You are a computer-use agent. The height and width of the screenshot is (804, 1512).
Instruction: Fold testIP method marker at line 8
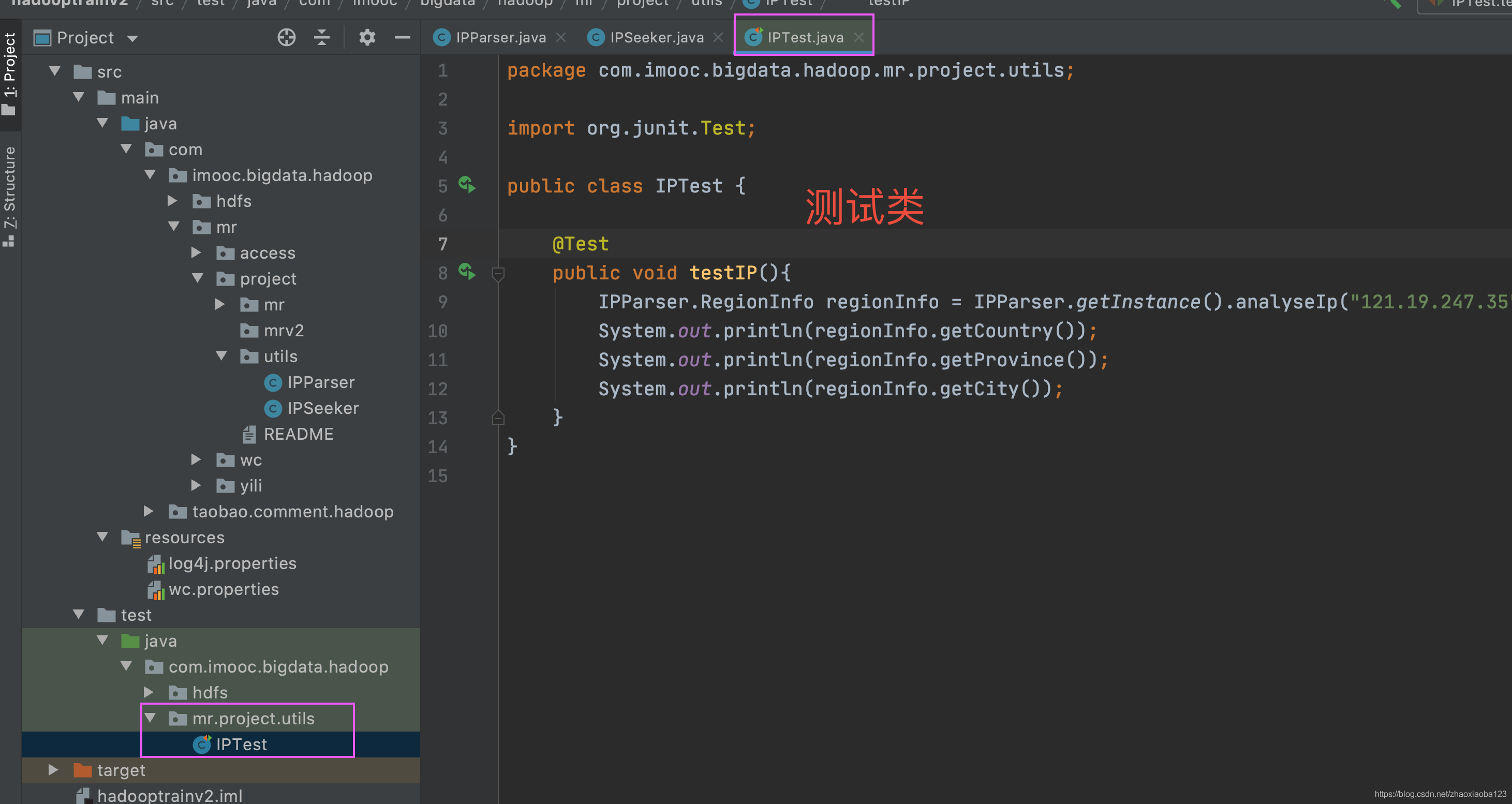click(x=498, y=274)
